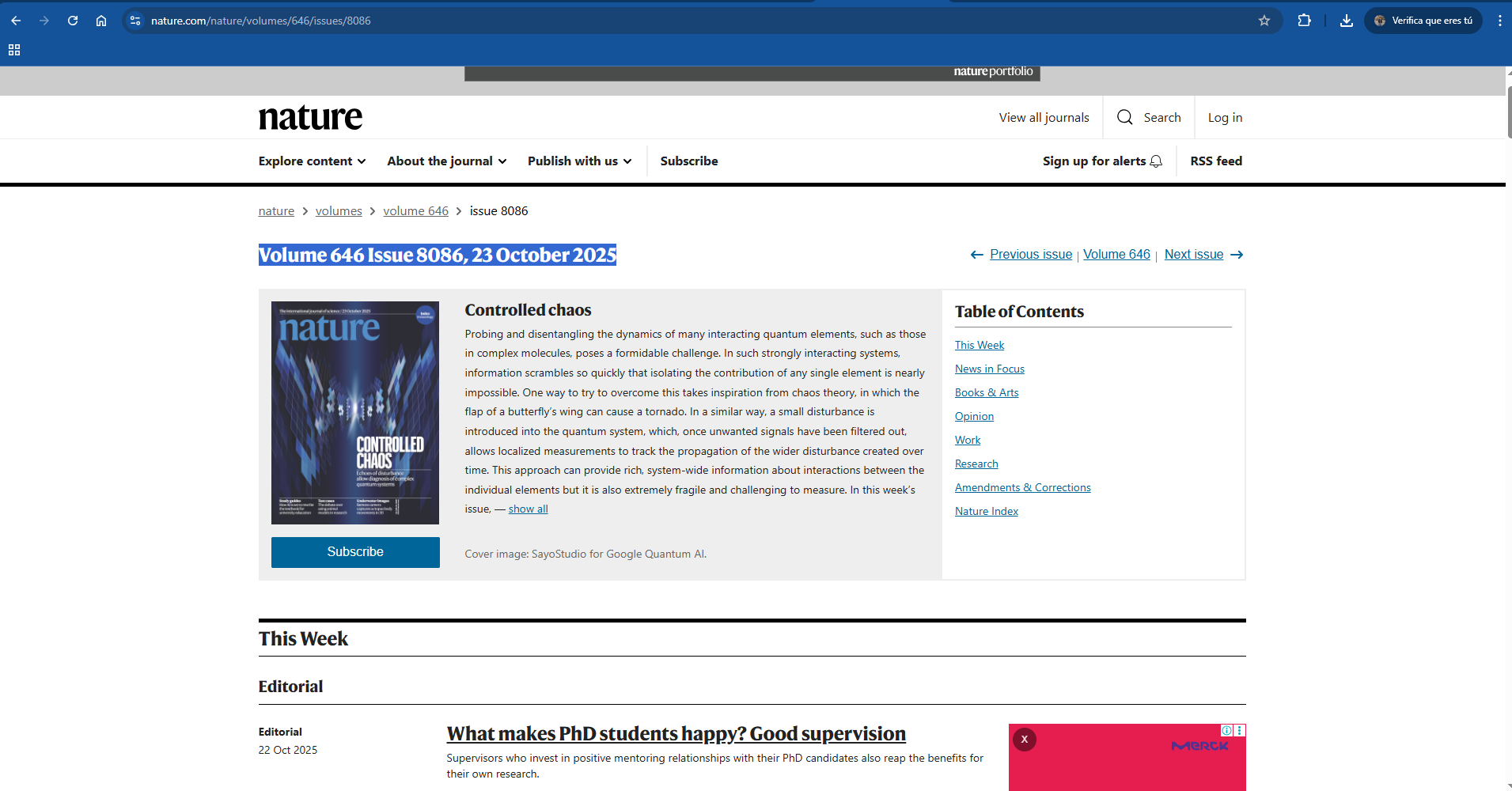Go to browser home page icon
This screenshot has height=791, width=1512.
(101, 21)
